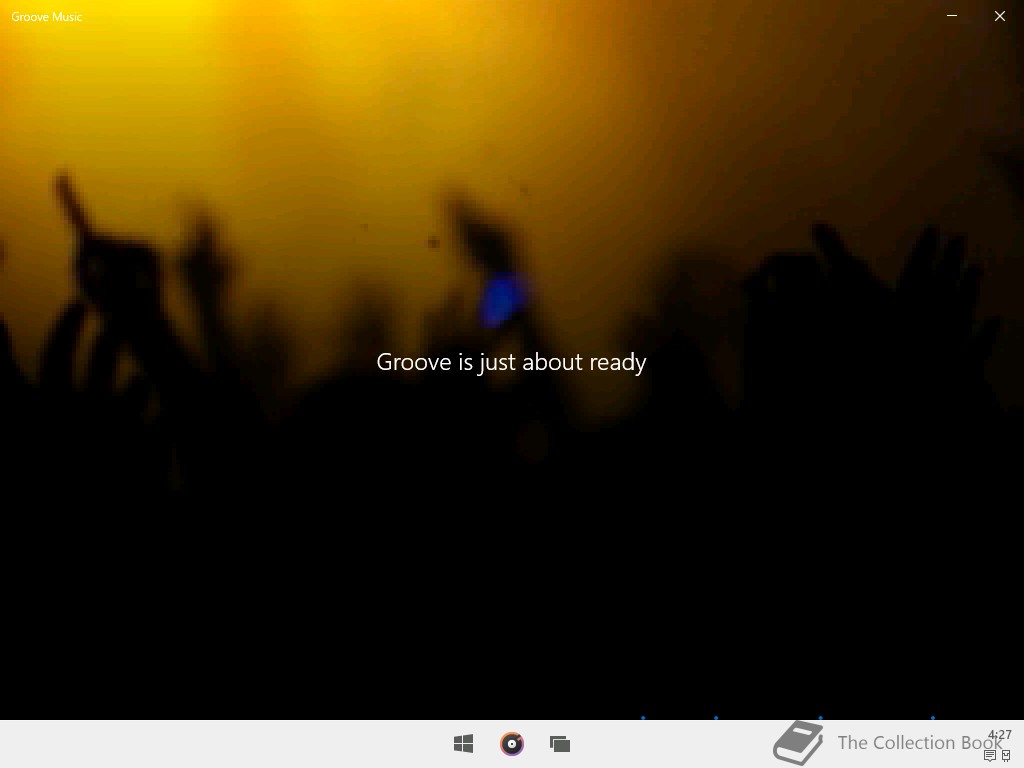The image size is (1024, 768).
Task: Click the tray icon right of notifications
Action: (1006, 756)
